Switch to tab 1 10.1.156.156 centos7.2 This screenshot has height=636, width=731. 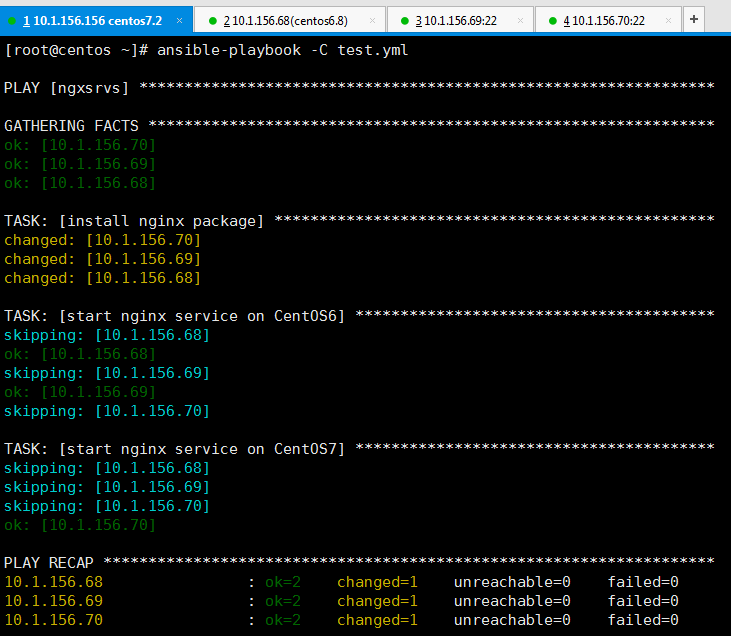pyautogui.click(x=96, y=21)
